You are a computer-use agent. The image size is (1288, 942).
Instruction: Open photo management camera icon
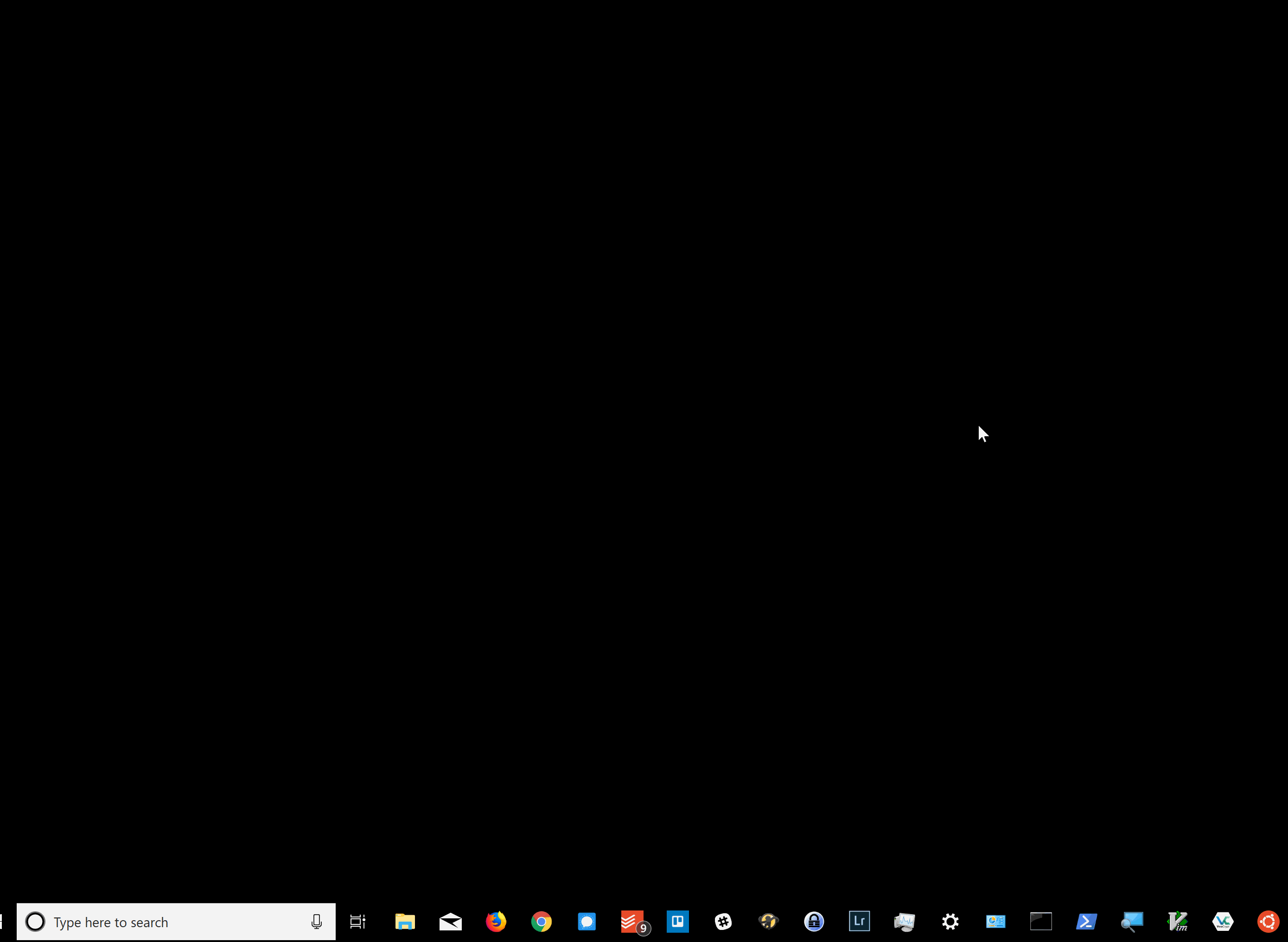tap(859, 921)
